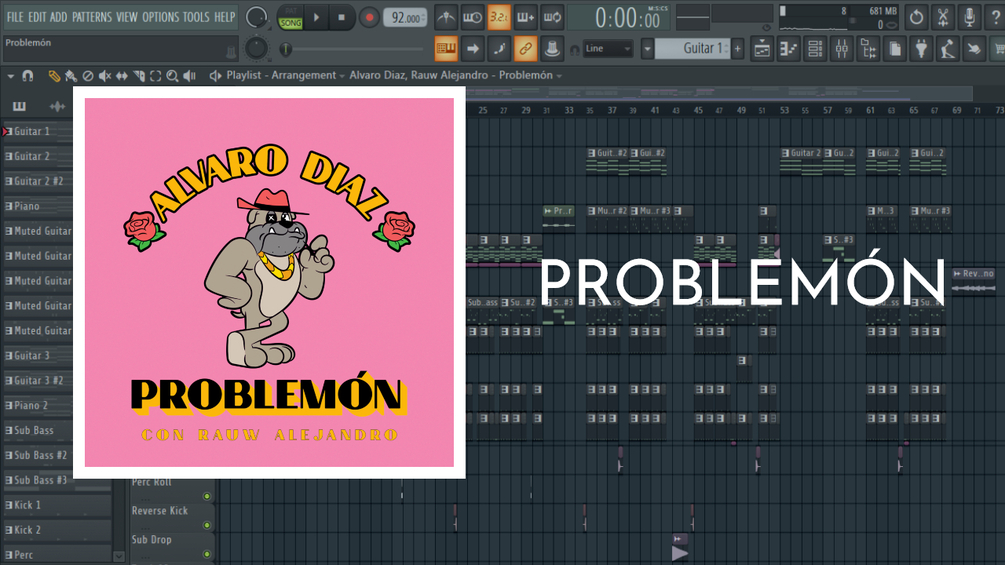Click the scissors audio editor icon
Image resolution: width=1005 pixels, height=565 pixels.
(943, 17)
